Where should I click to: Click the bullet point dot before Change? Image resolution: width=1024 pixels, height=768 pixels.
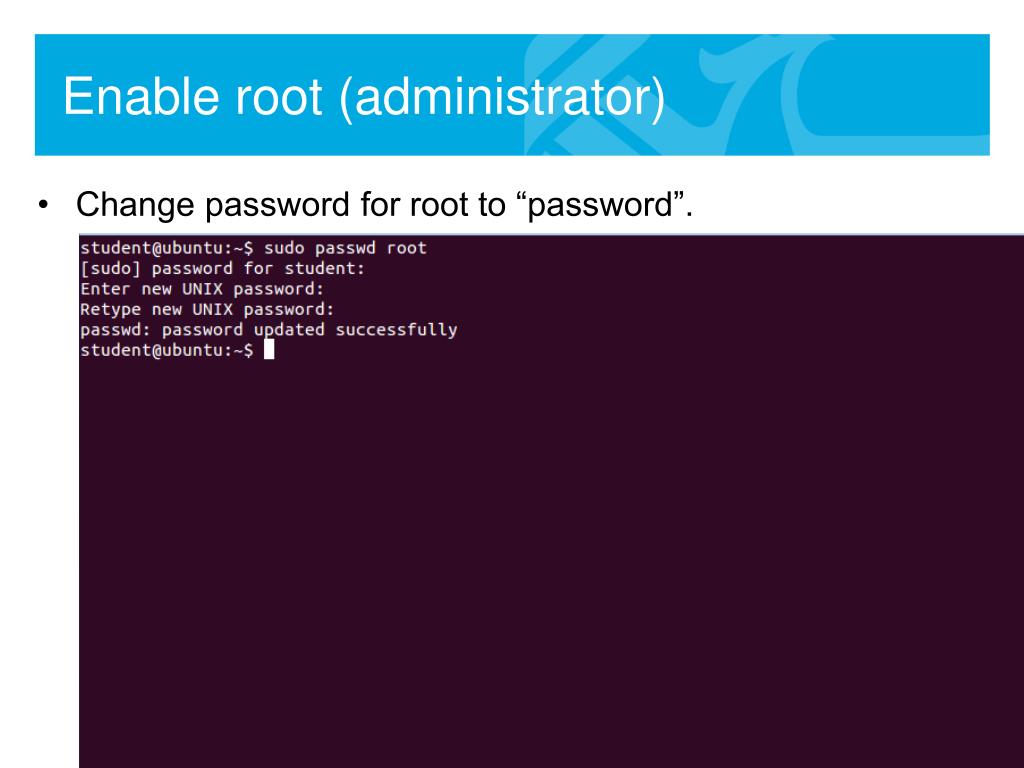(x=43, y=205)
